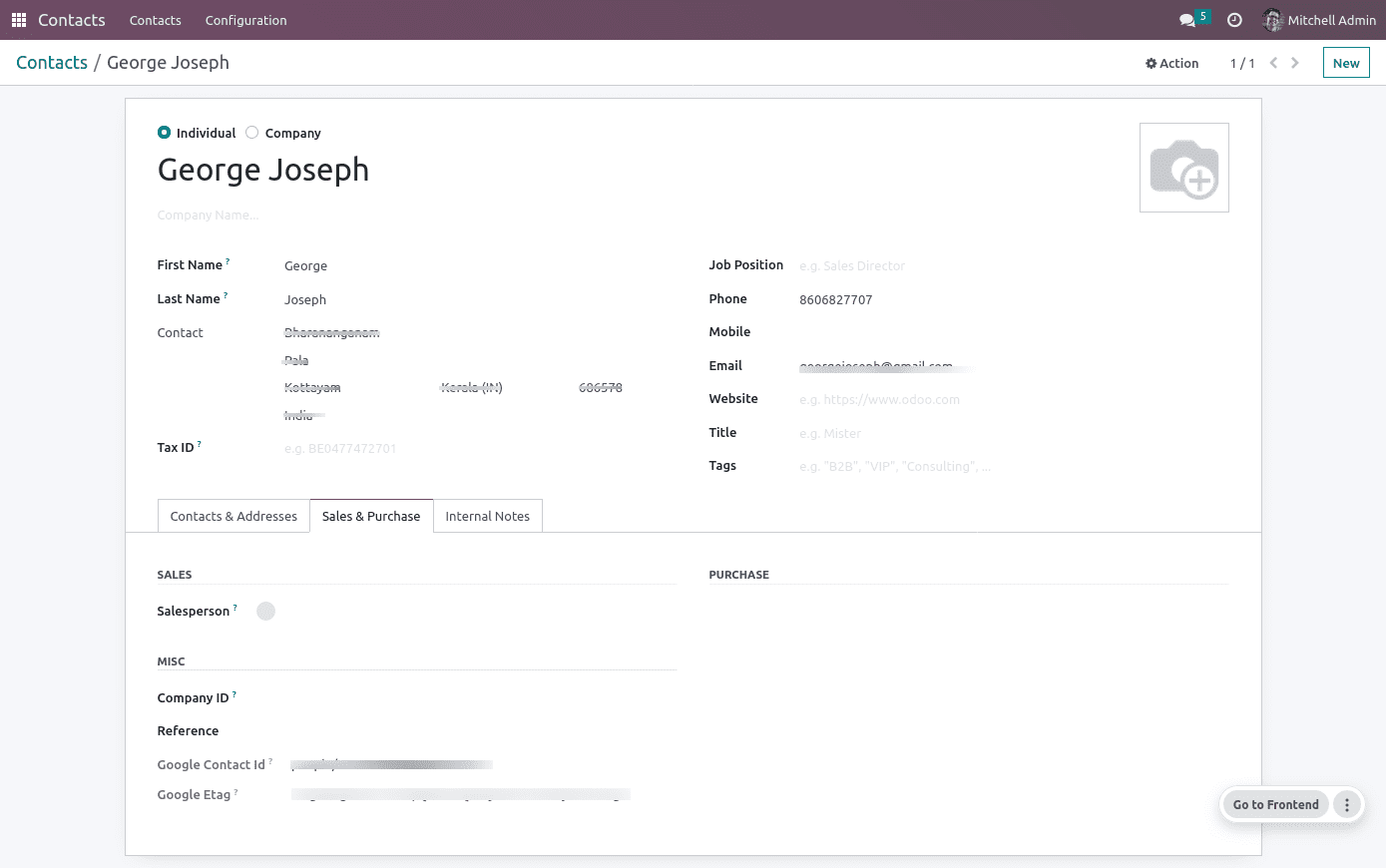
Task: Click the New button
Action: pos(1345,62)
